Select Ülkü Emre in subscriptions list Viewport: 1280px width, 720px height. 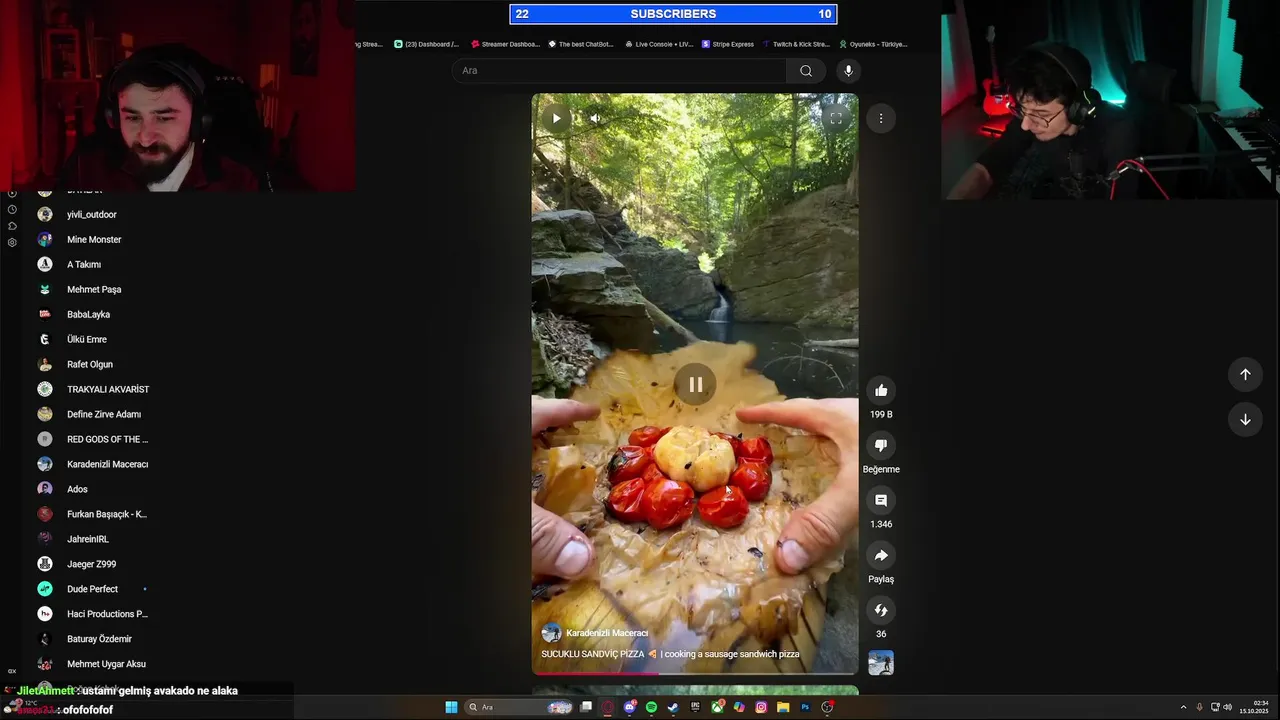[87, 340]
